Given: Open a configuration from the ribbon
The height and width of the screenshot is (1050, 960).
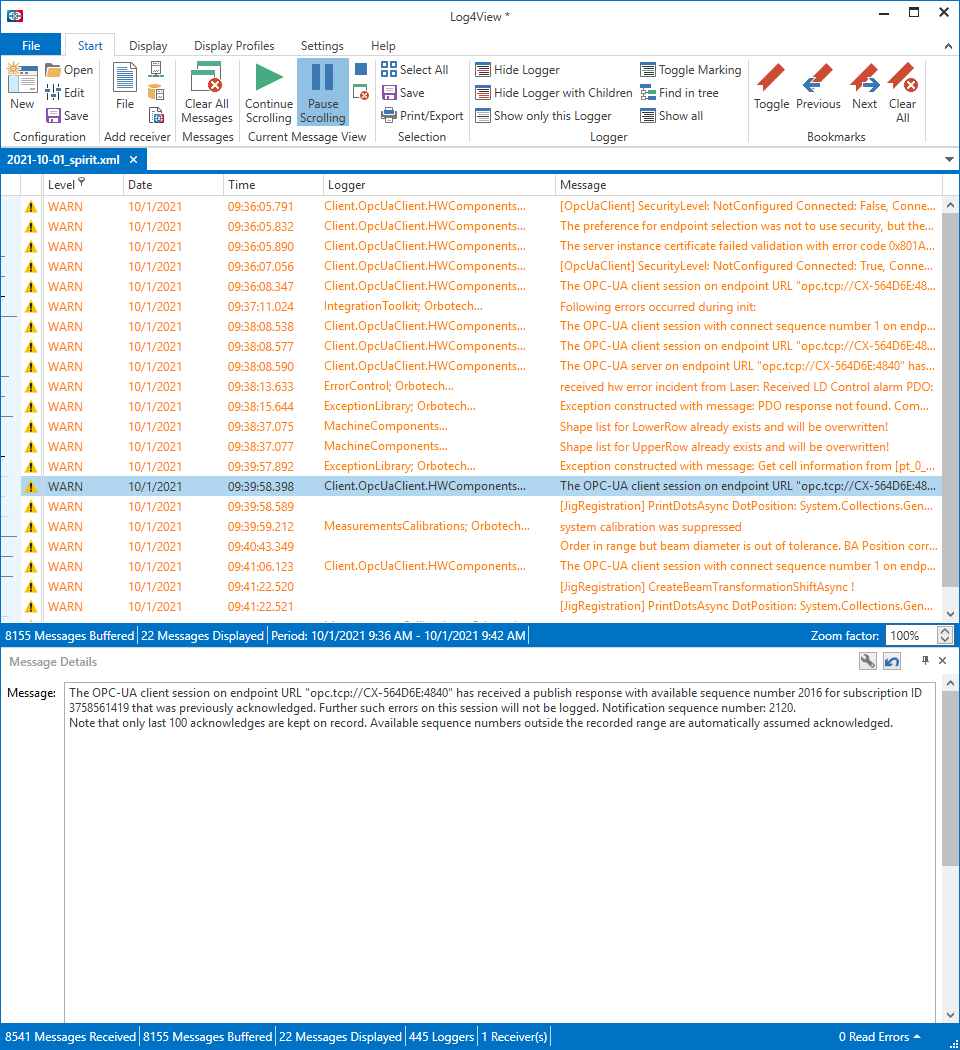Looking at the screenshot, I should click(x=70, y=70).
